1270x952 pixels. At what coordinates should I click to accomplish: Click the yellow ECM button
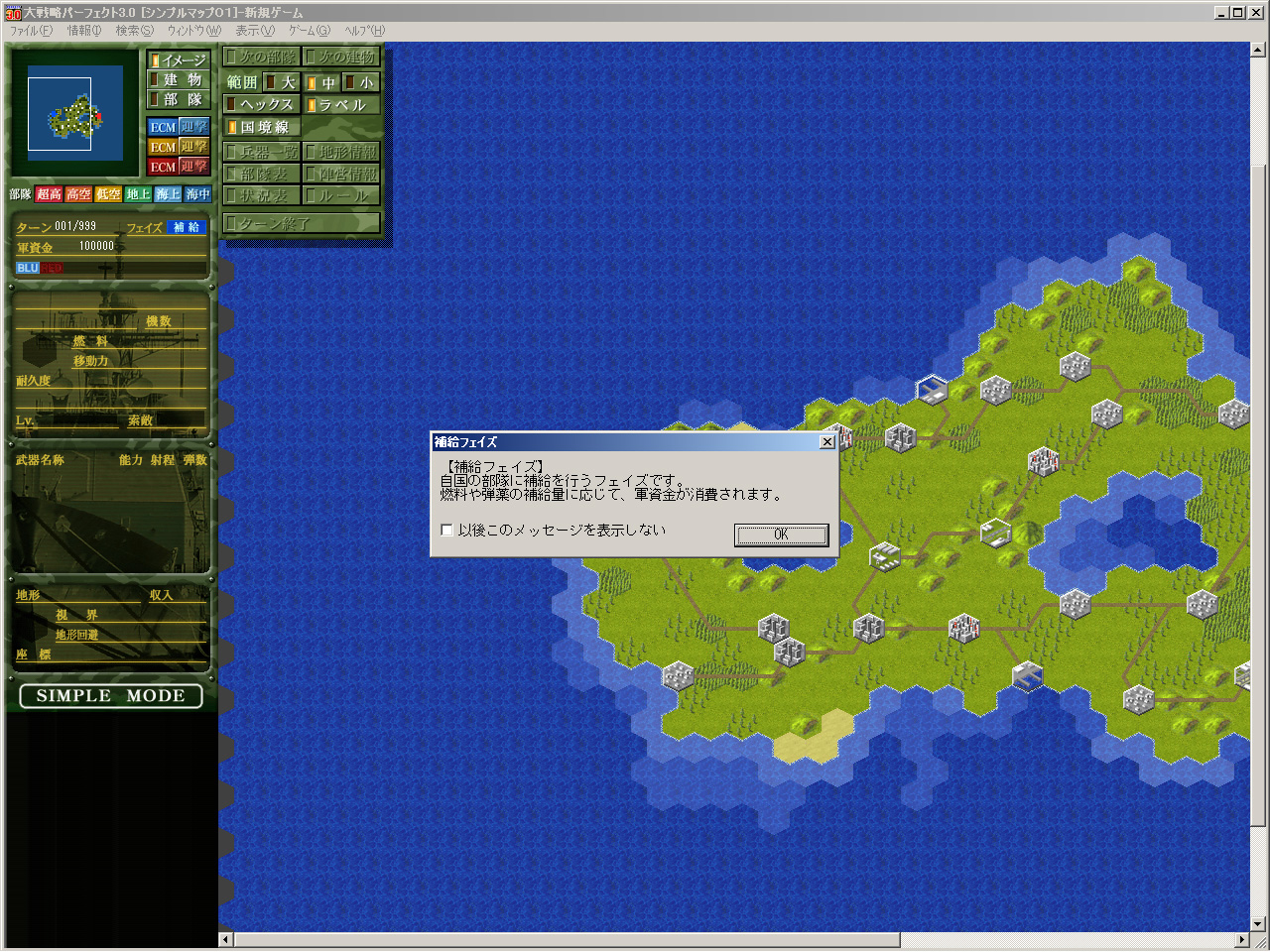point(163,147)
